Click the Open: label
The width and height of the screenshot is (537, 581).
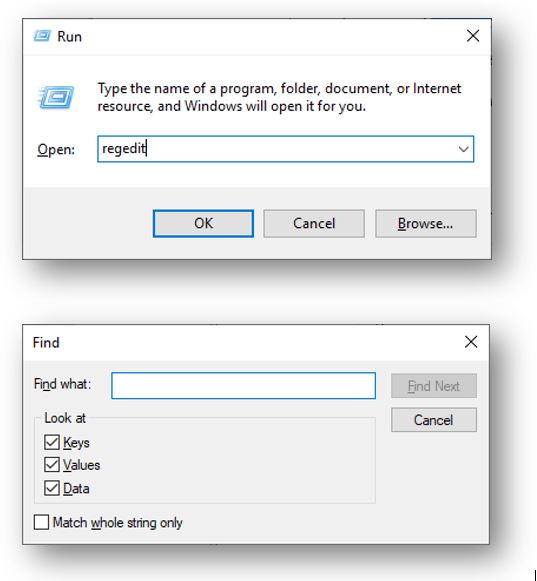pyautogui.click(x=56, y=149)
